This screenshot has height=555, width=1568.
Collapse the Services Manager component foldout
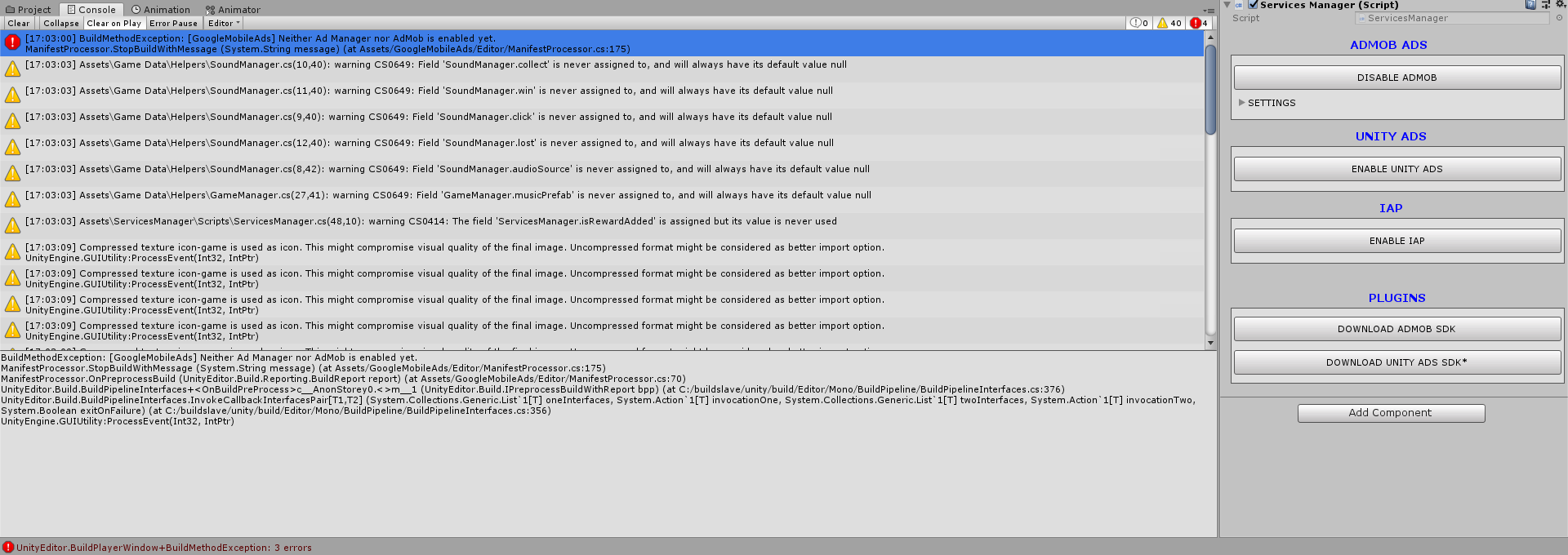point(1227,5)
